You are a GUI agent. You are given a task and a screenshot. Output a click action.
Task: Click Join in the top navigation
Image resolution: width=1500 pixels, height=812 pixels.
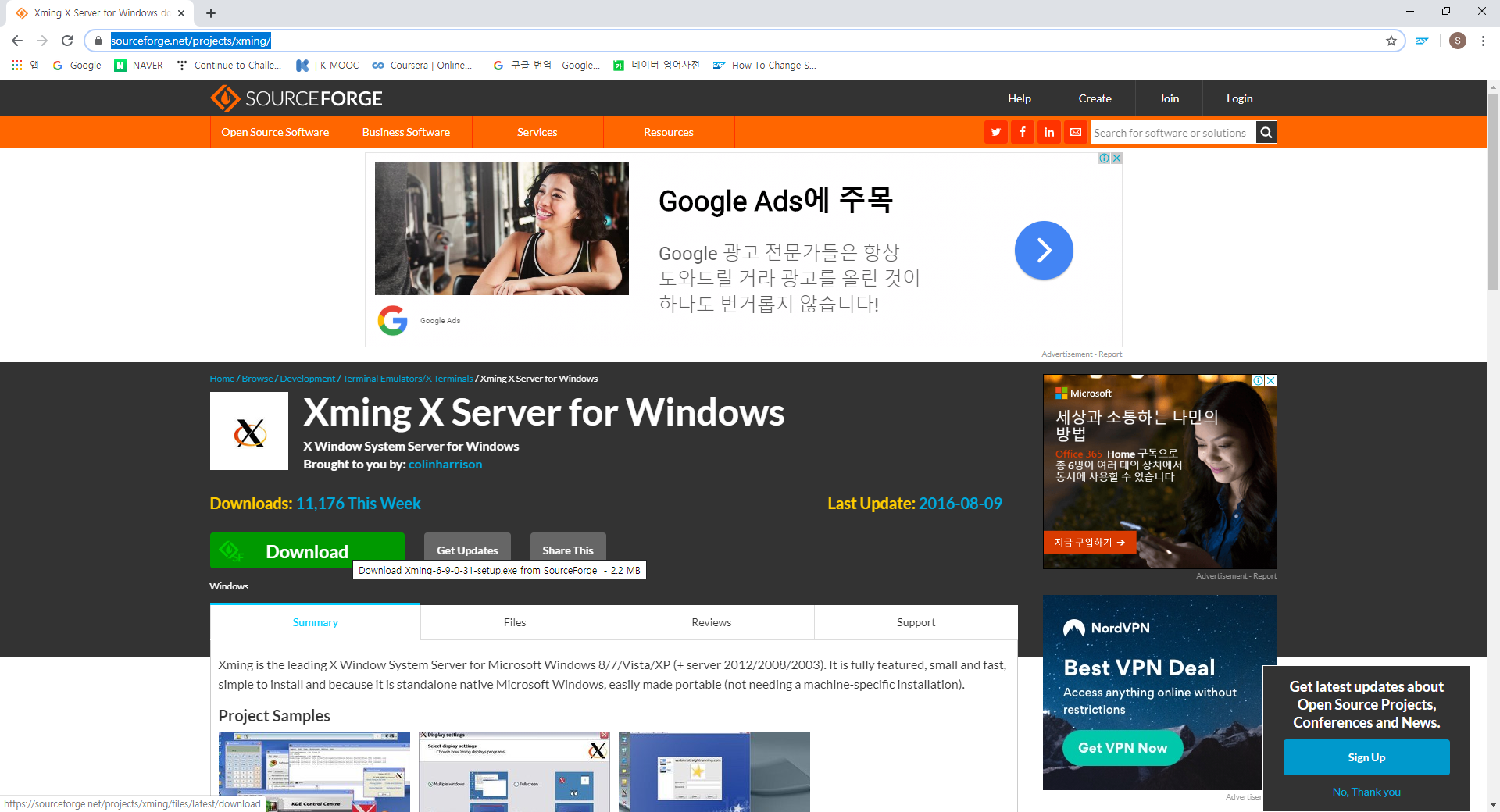coord(1169,98)
